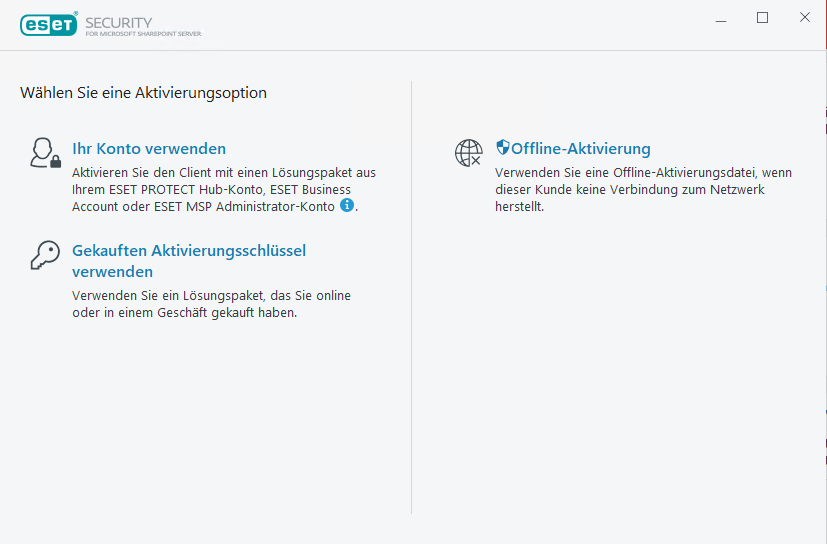Click the shield icon beside Offline-Aktivierung
The image size is (827, 544).
[503, 147]
